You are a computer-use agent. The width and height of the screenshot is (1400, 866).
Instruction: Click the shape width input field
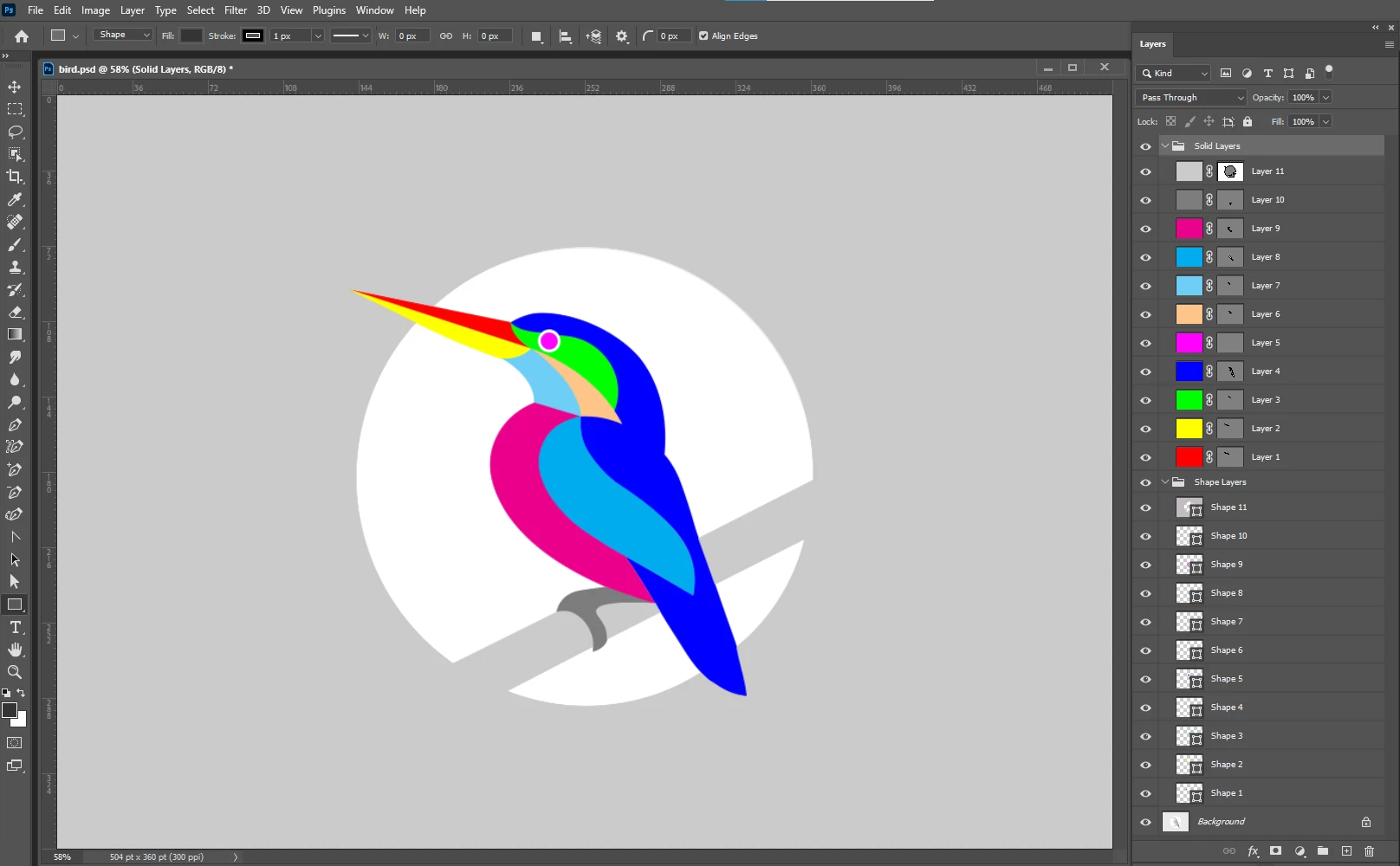coord(412,36)
